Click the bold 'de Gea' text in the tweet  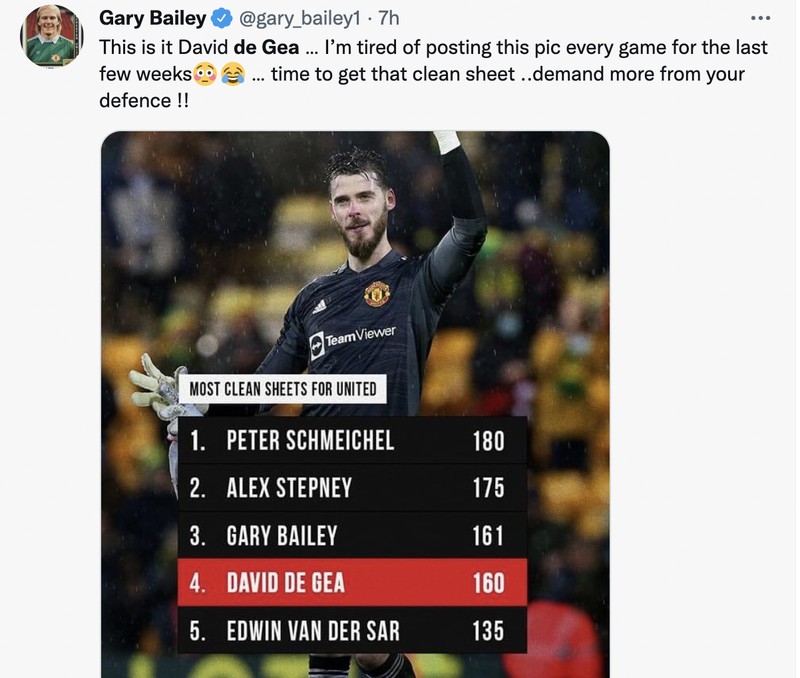(x=263, y=47)
